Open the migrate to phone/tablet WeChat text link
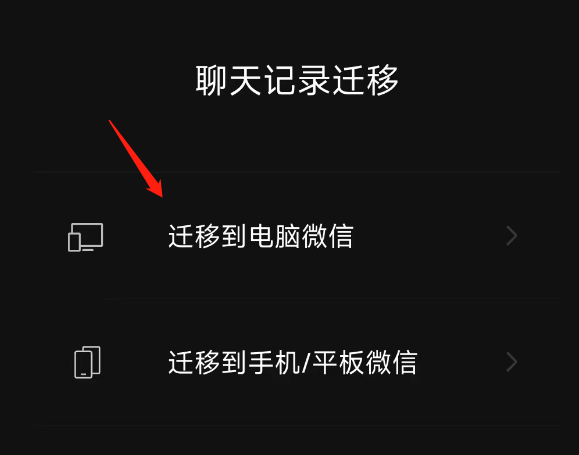This screenshot has width=579, height=455. tap(293, 362)
